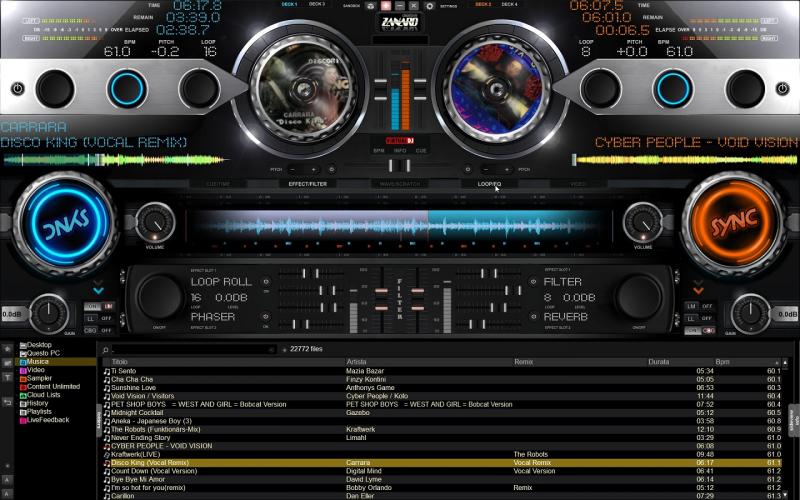Select track 'Midnight Cocktail'
800x500 pixels.
[x=442, y=413]
